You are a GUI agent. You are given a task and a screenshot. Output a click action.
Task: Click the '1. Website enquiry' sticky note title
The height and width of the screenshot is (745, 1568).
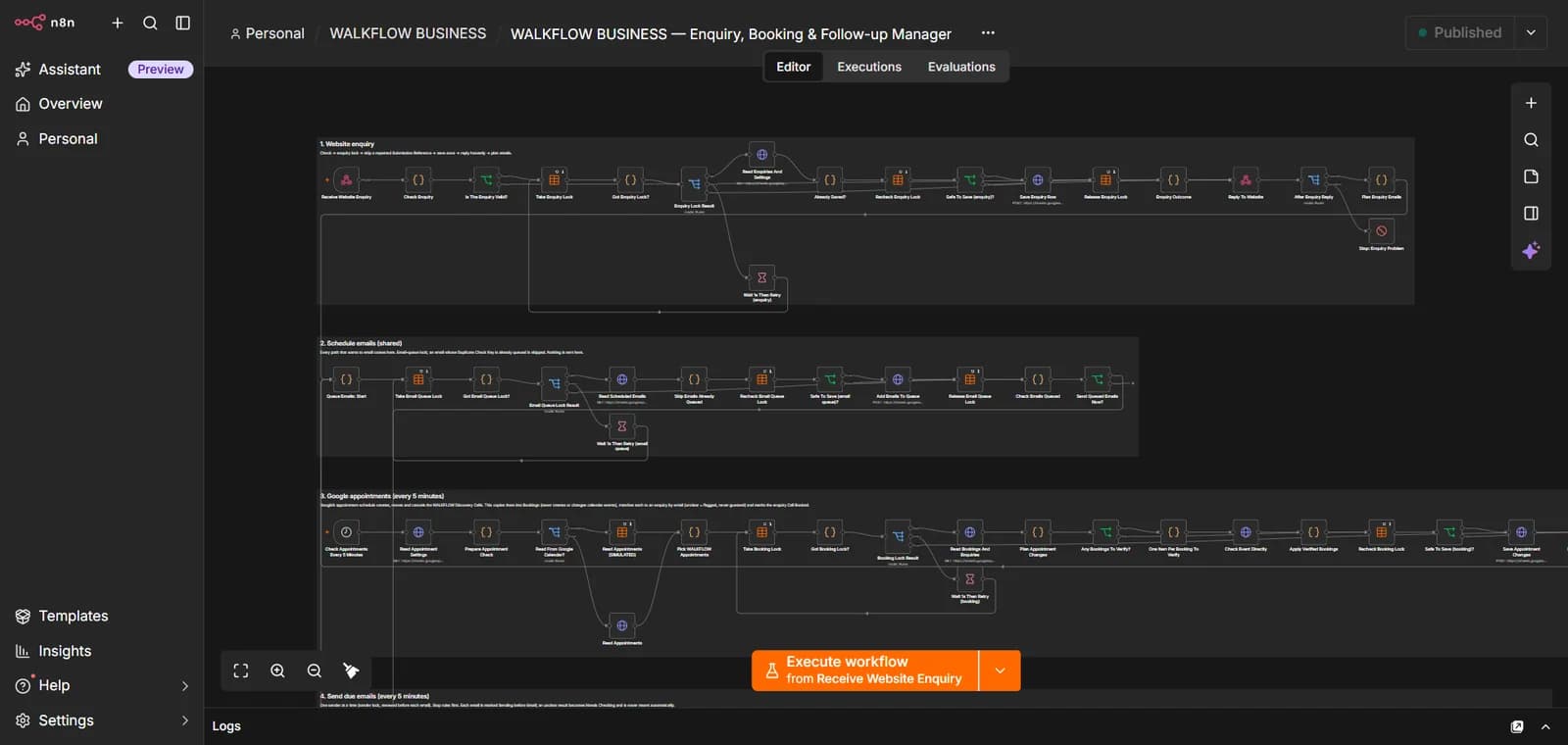point(347,144)
